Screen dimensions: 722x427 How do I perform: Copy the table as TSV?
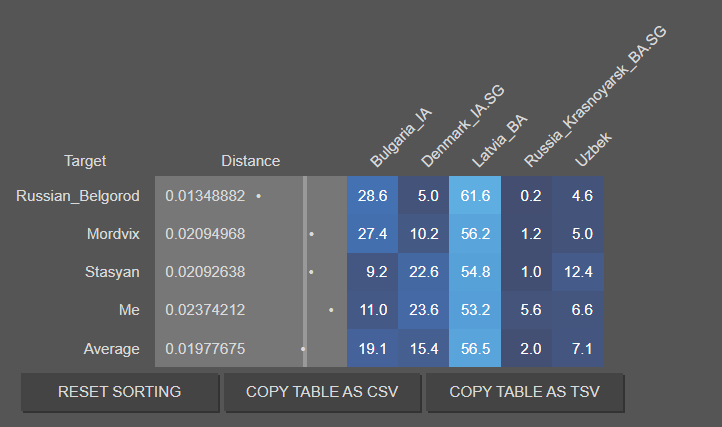point(524,392)
